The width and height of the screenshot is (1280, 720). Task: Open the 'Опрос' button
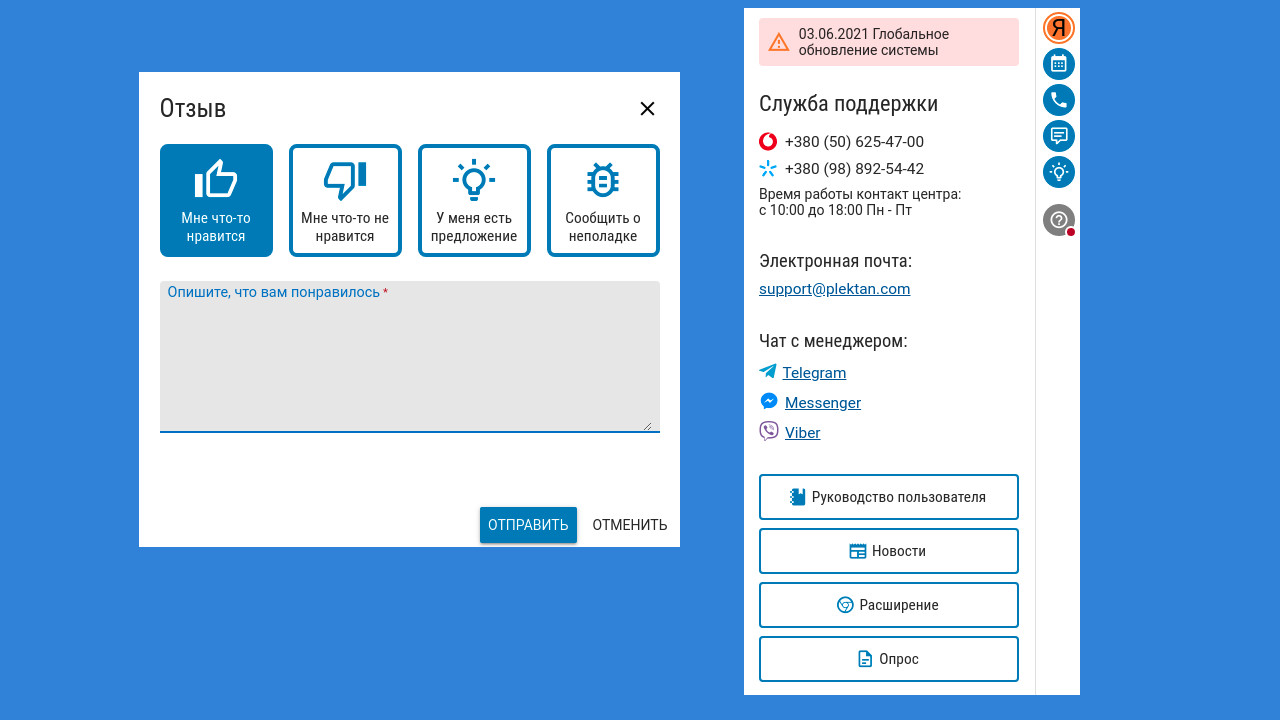[889, 659]
